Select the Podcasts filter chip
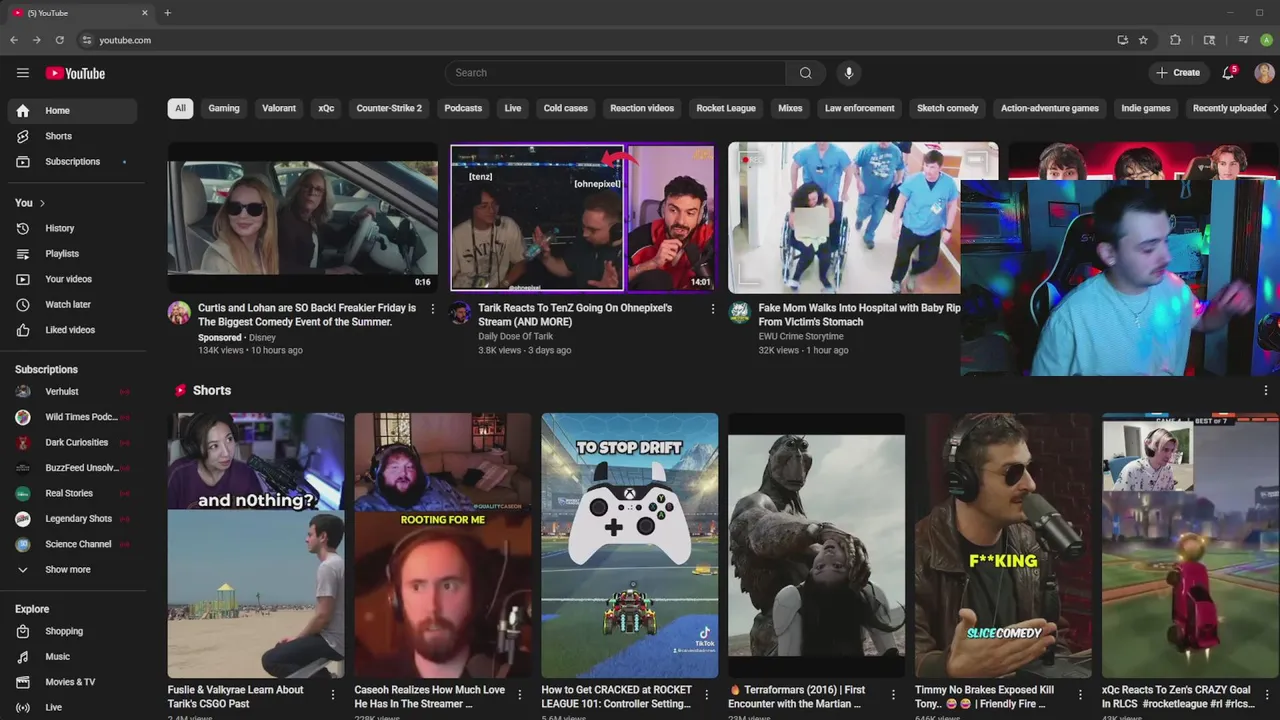The image size is (1280, 720). click(x=463, y=108)
